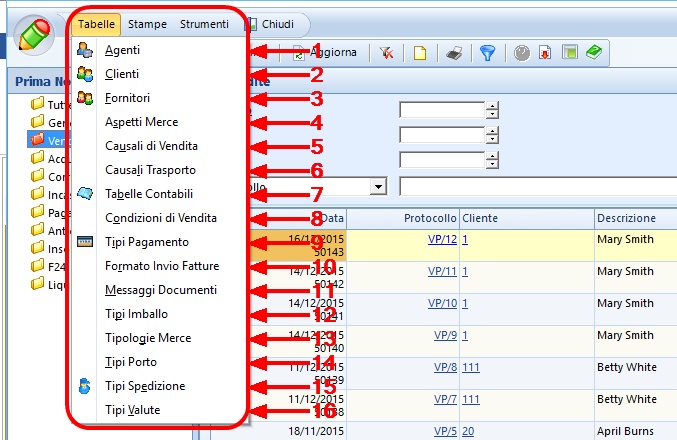This screenshot has width=677, height=440.
Task: Sort by the Descrizione column header
Action: pos(626,218)
